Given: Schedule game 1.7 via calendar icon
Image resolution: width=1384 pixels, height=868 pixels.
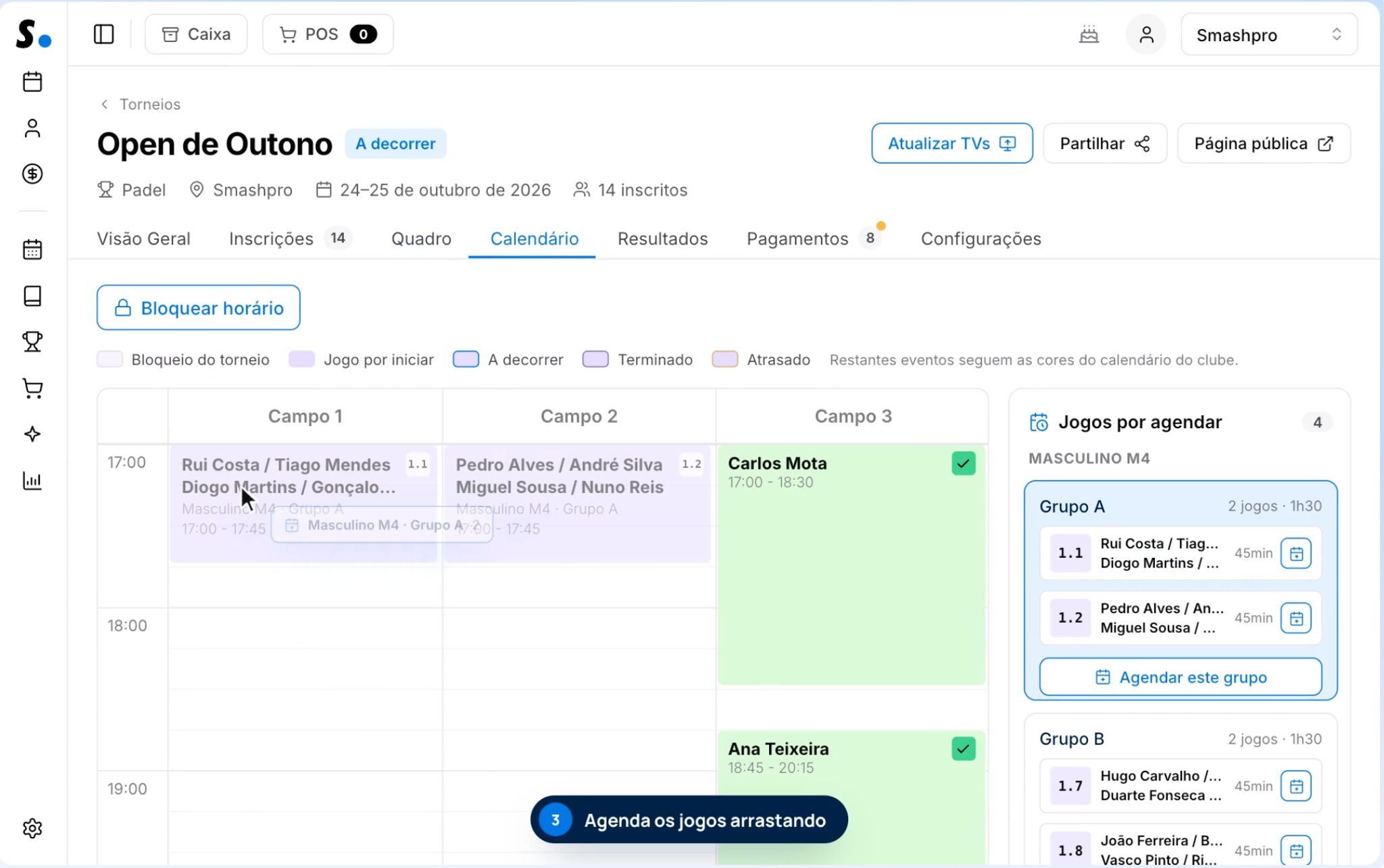Looking at the screenshot, I should [1296, 786].
